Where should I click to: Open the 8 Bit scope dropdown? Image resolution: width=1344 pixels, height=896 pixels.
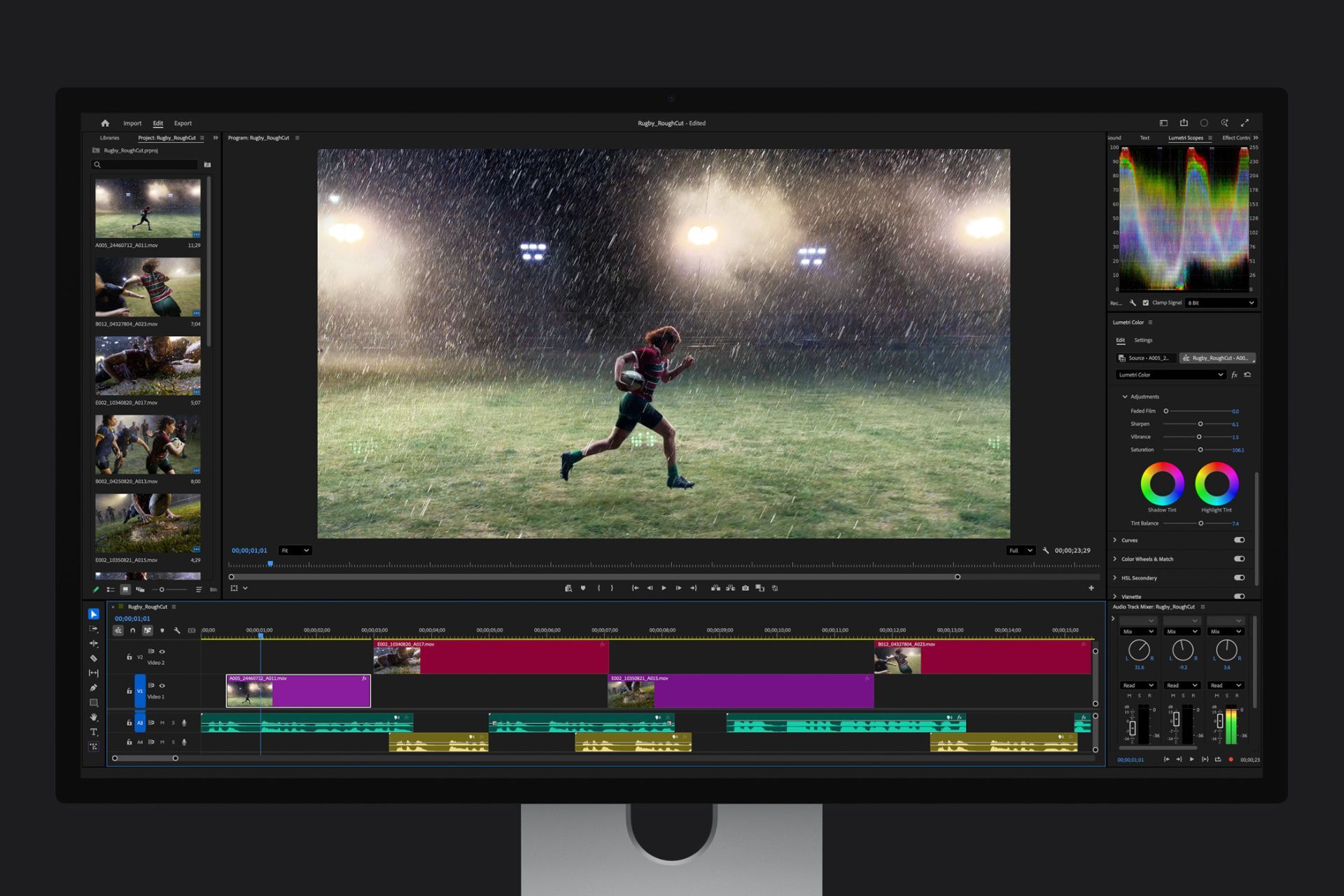click(1221, 303)
